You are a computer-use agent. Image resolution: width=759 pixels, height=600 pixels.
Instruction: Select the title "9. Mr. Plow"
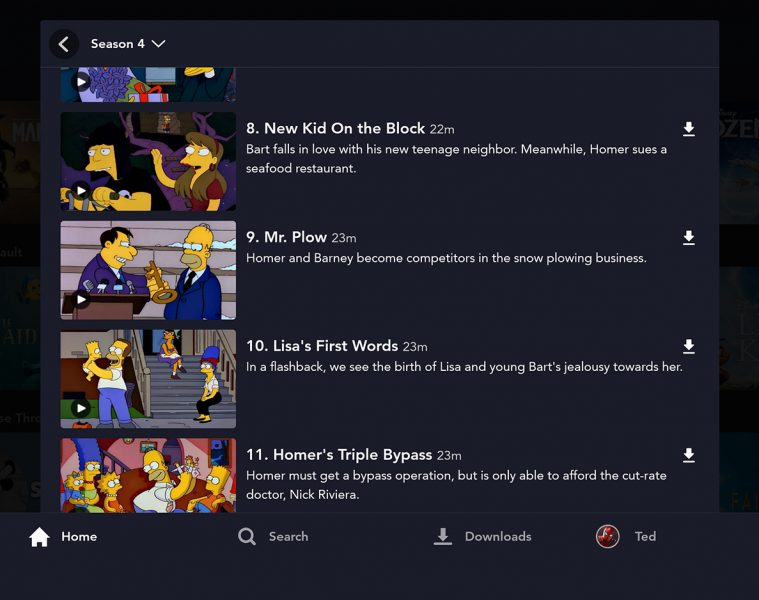287,237
